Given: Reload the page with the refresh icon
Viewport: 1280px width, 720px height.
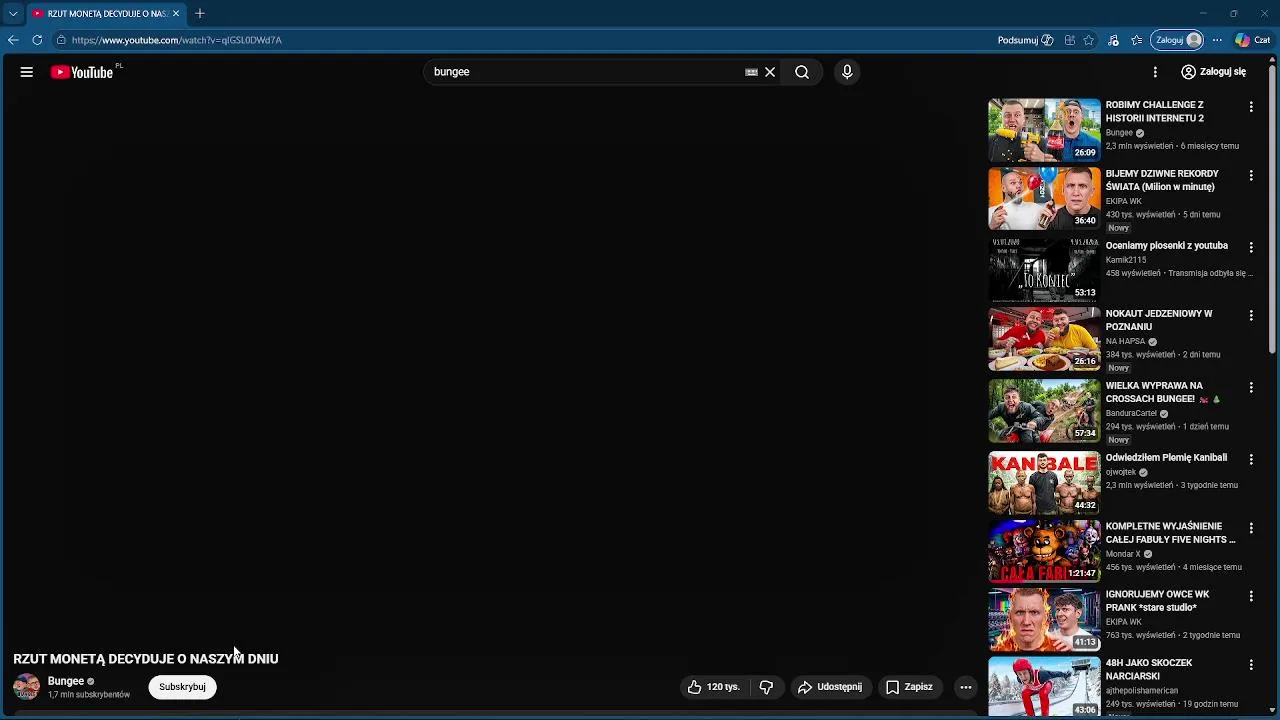Looking at the screenshot, I should [x=37, y=40].
